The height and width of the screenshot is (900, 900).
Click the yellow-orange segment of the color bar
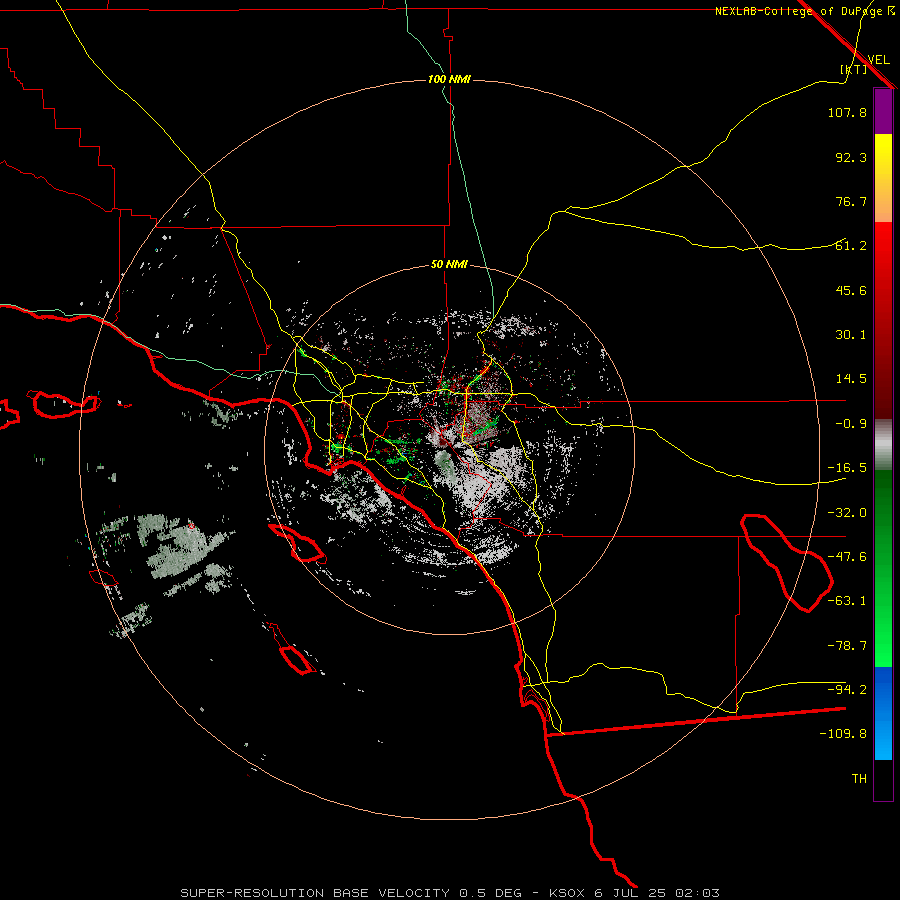click(x=883, y=178)
